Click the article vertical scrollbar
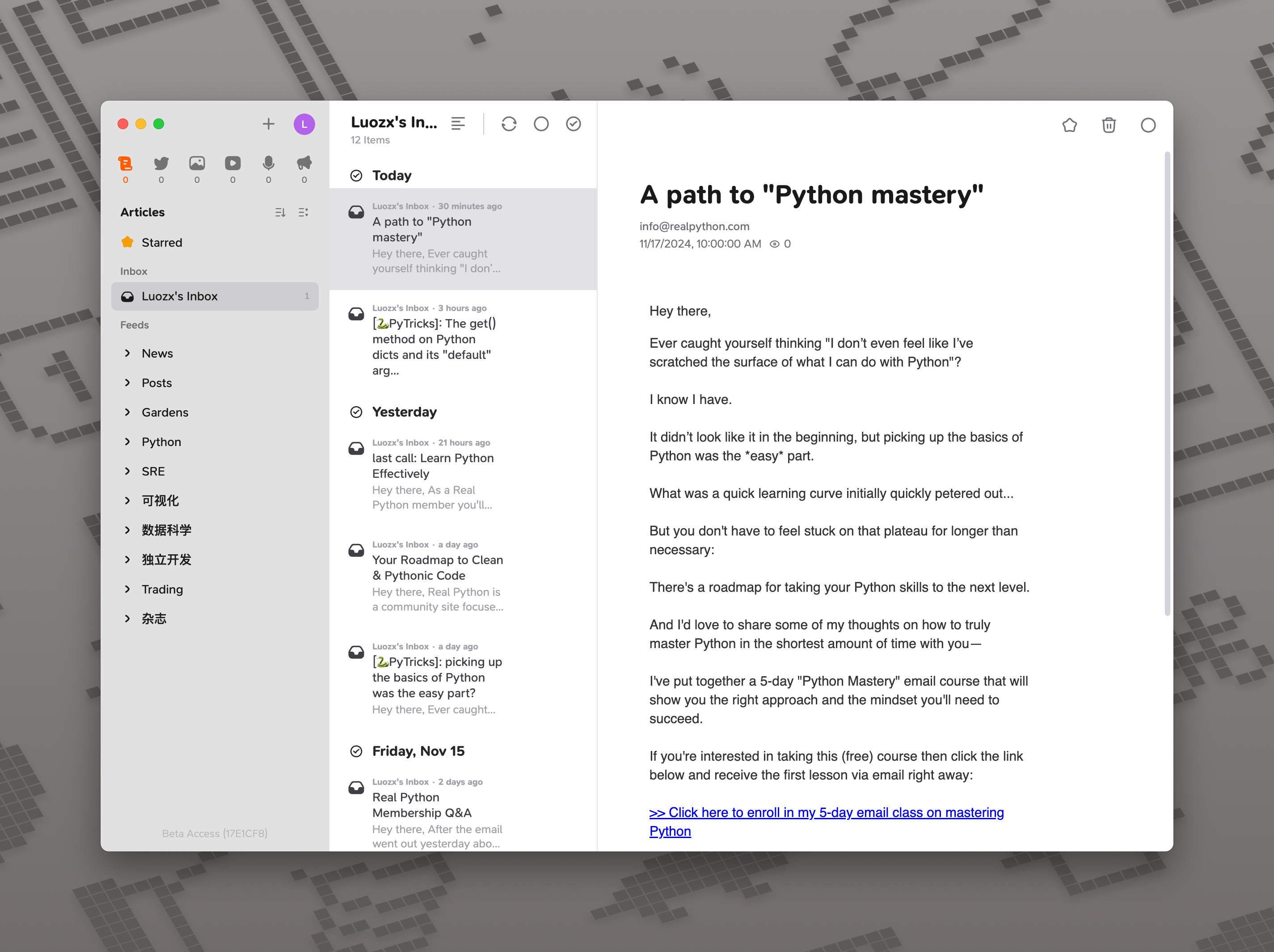 coord(1167,383)
